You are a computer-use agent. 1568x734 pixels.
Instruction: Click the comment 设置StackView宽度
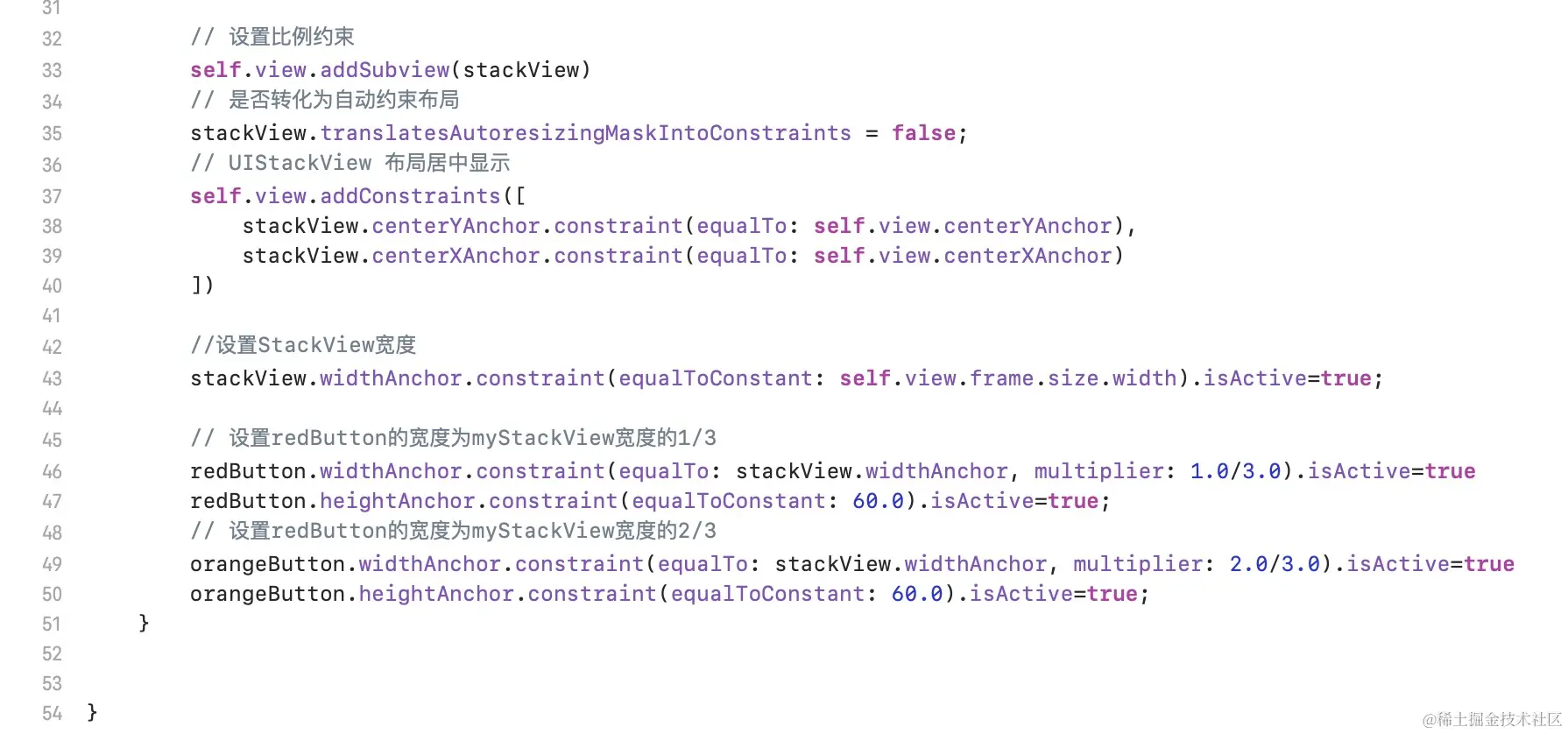point(303,345)
